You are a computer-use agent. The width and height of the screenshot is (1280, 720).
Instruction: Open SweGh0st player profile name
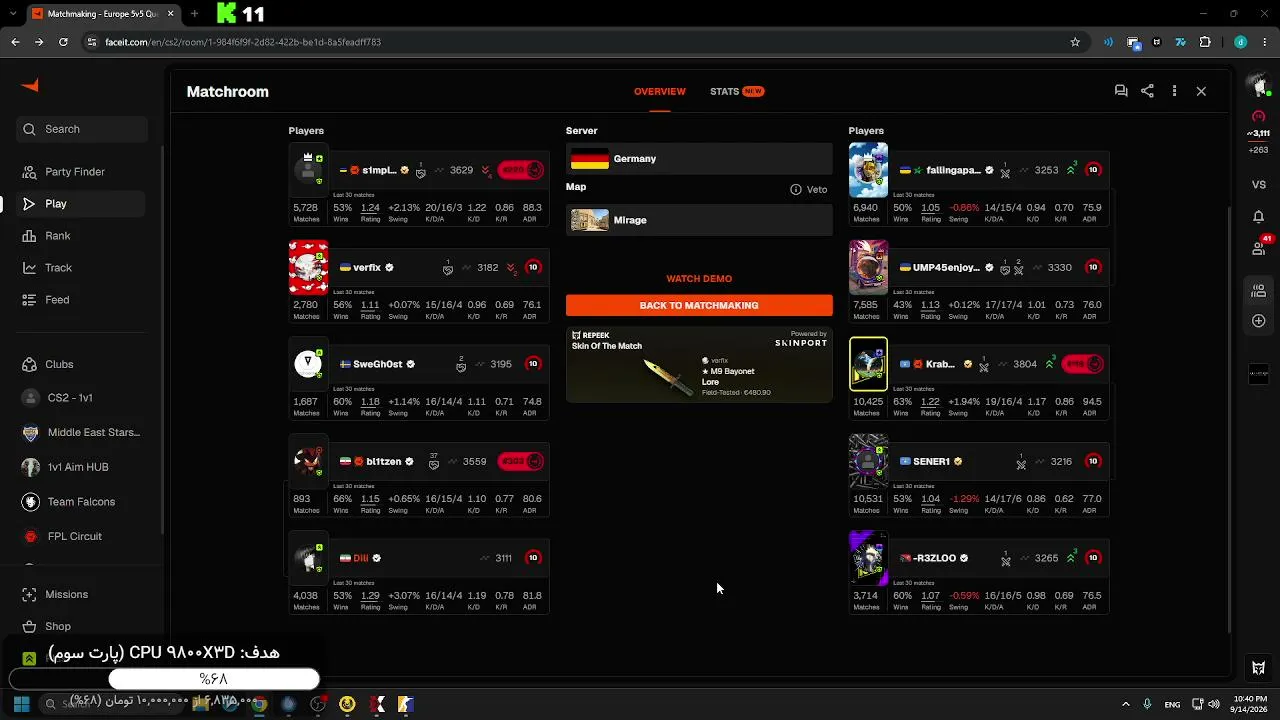pyautogui.click(x=378, y=364)
